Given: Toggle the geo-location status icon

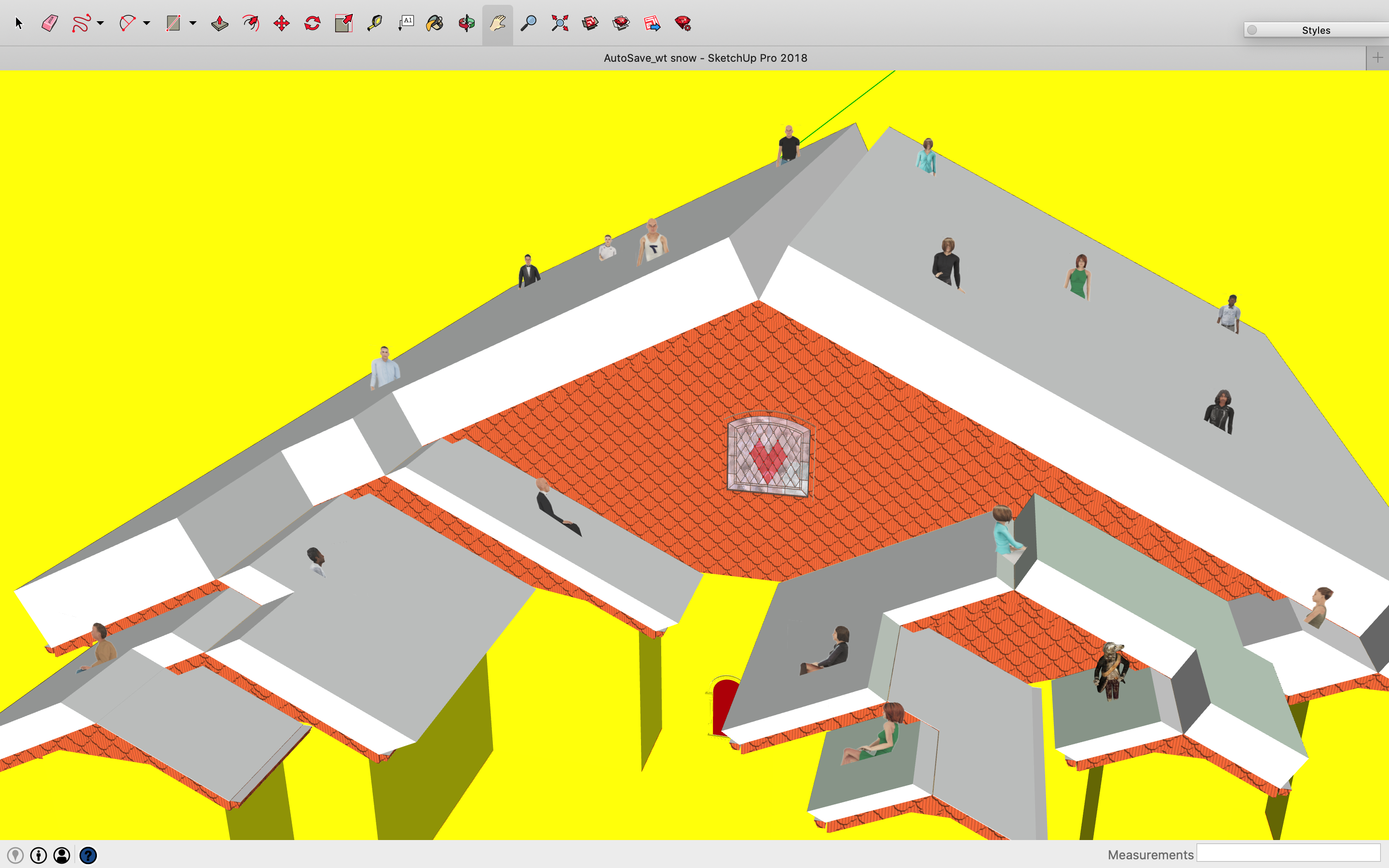Looking at the screenshot, I should point(15,855).
